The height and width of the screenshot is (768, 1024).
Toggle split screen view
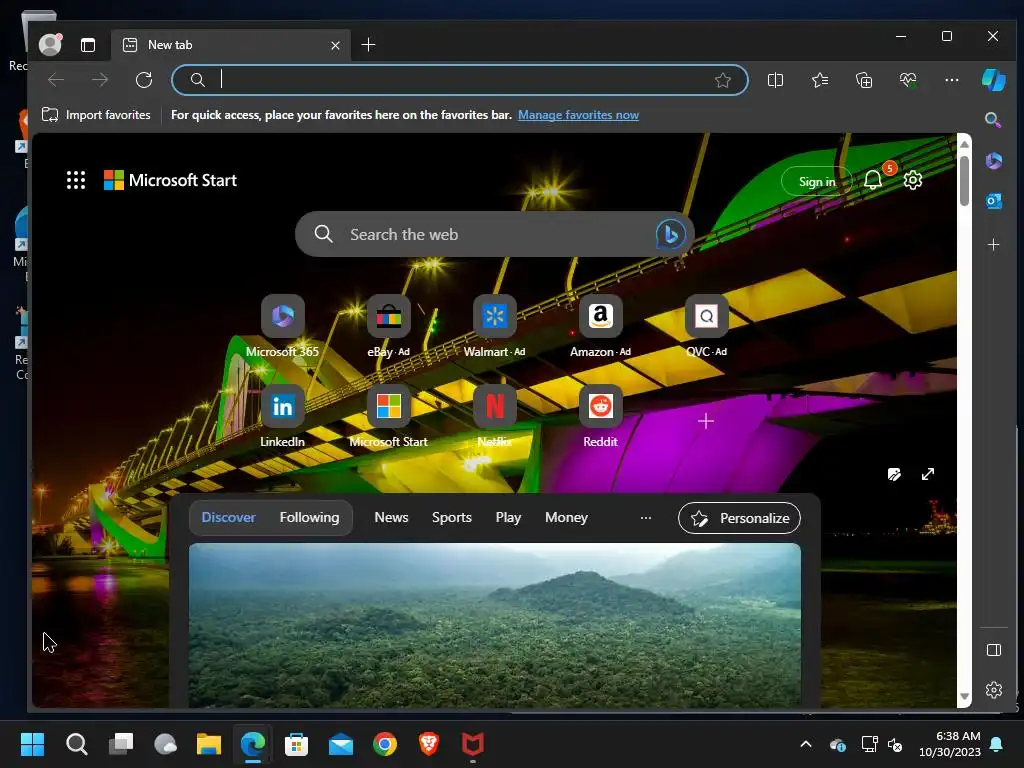(775, 80)
